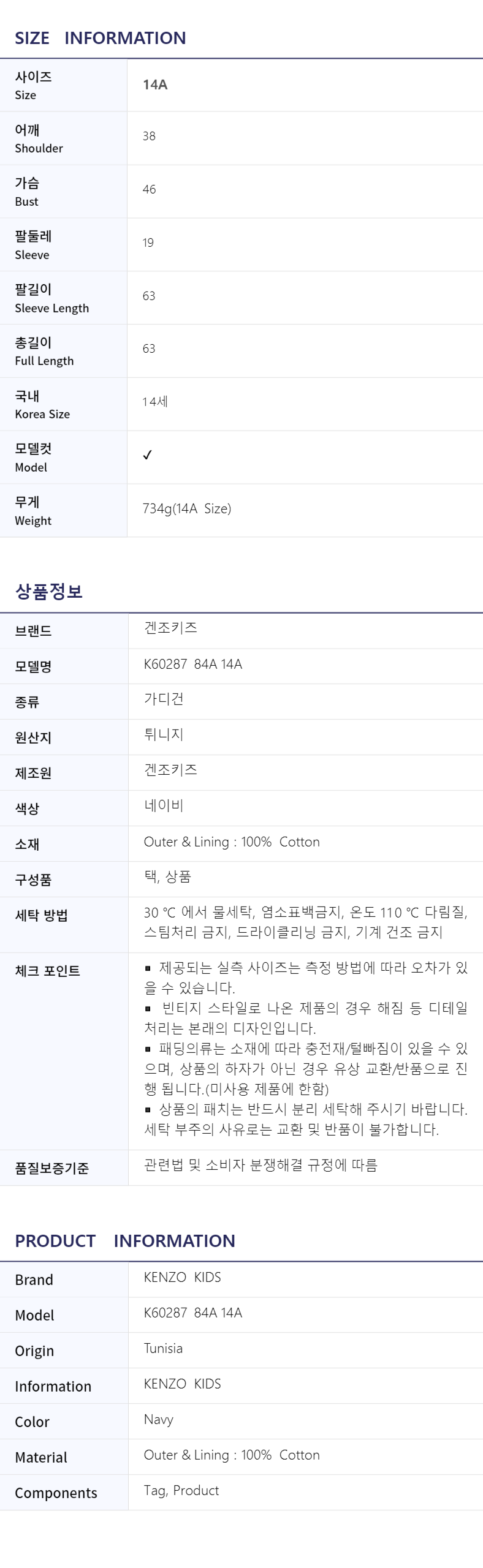
Task: Click the Model checkmark icon
Action: coord(147,455)
